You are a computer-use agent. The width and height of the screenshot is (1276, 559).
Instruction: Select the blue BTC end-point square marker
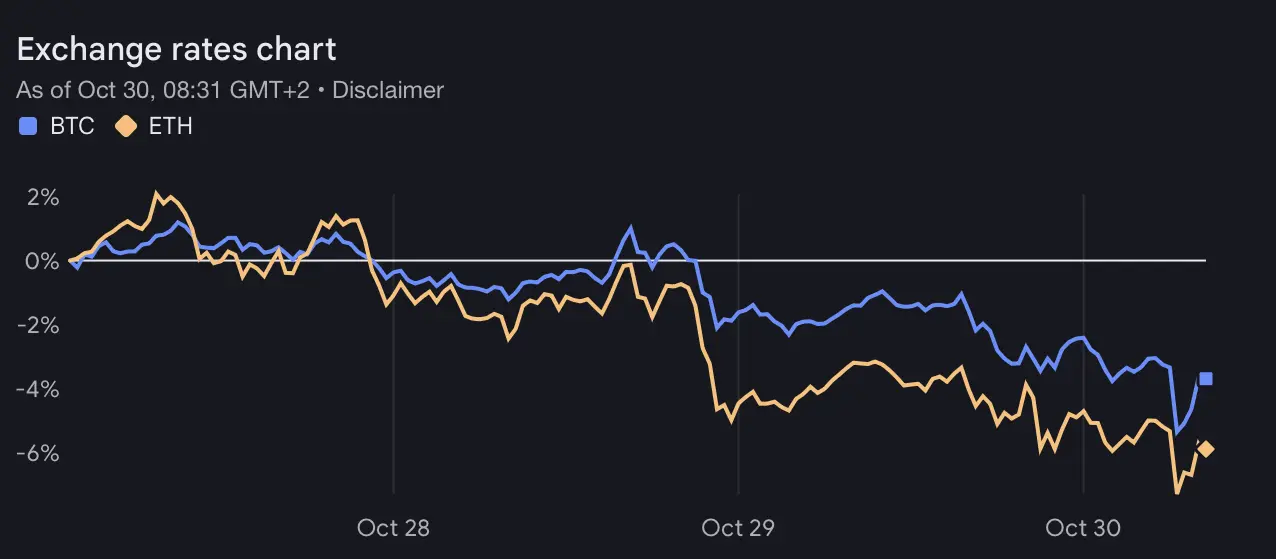[1206, 378]
